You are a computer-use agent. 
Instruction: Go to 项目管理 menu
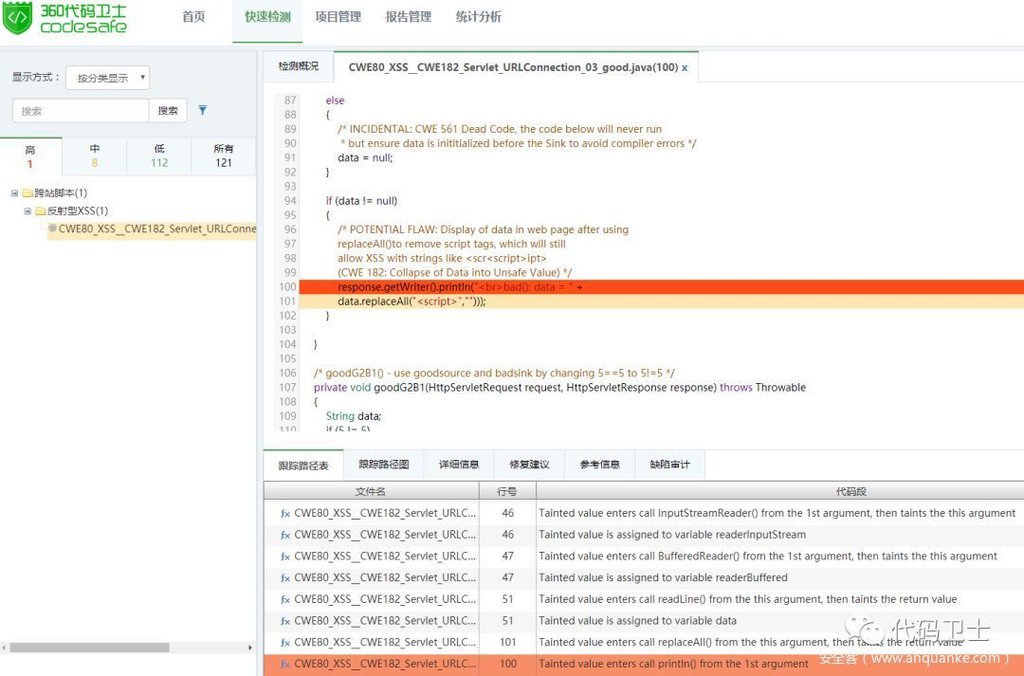338,17
